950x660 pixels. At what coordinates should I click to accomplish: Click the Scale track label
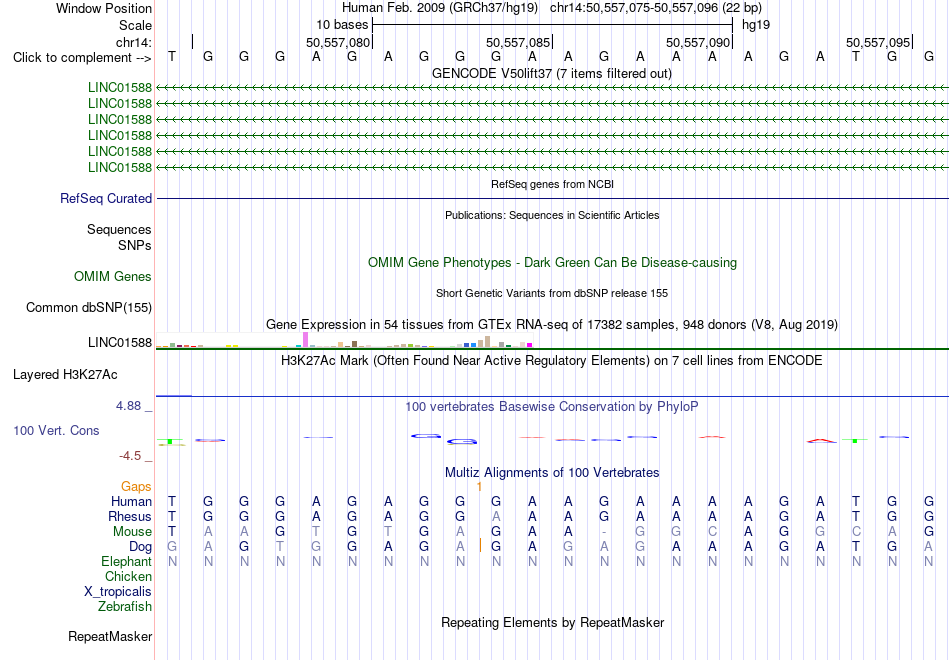coord(135,25)
